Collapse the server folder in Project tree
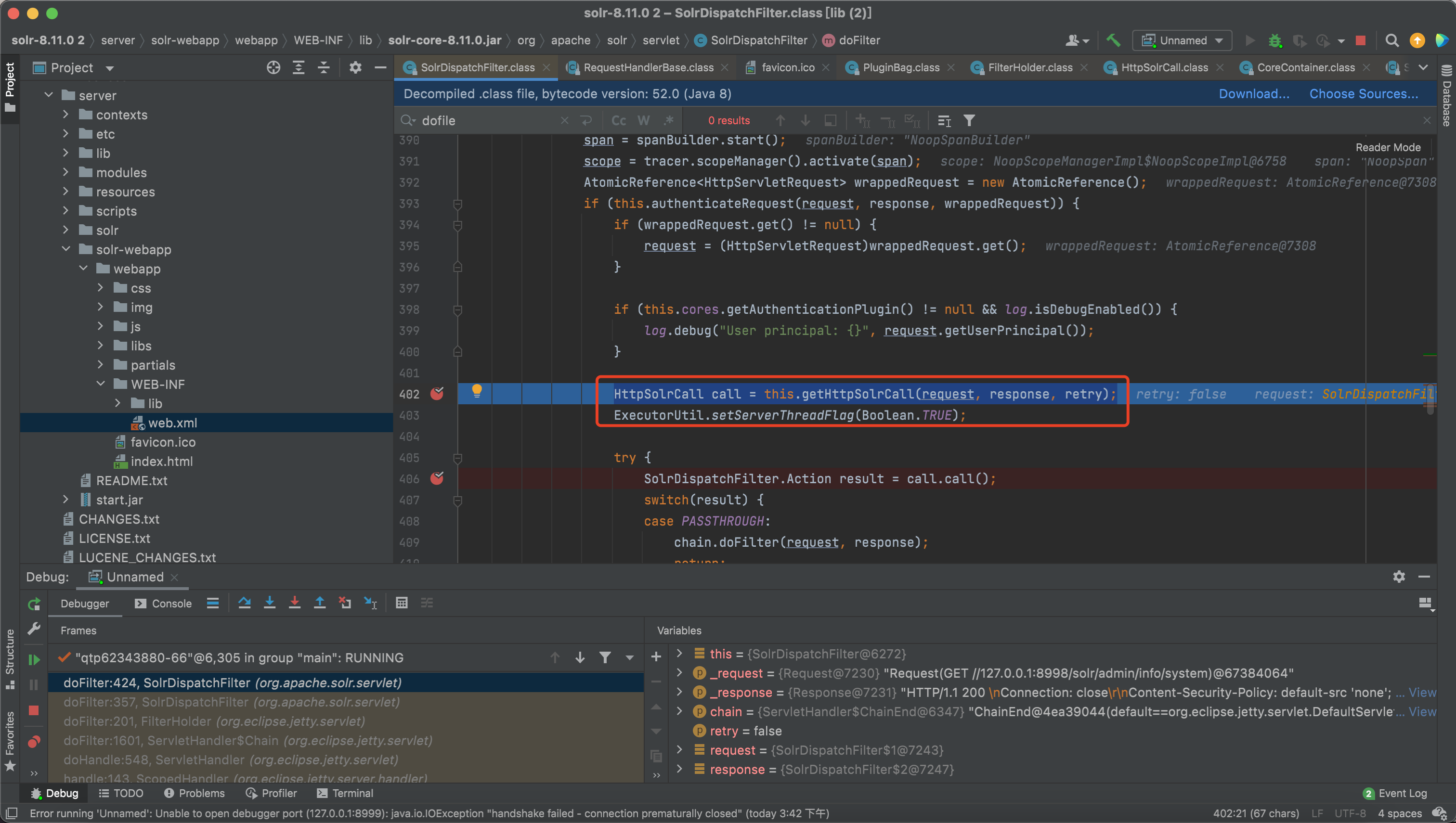 click(x=49, y=95)
